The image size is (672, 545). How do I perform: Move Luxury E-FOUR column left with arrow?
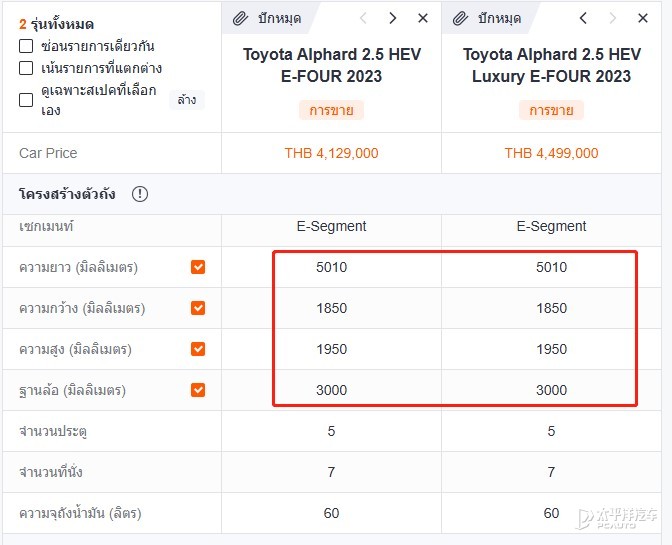click(x=583, y=18)
